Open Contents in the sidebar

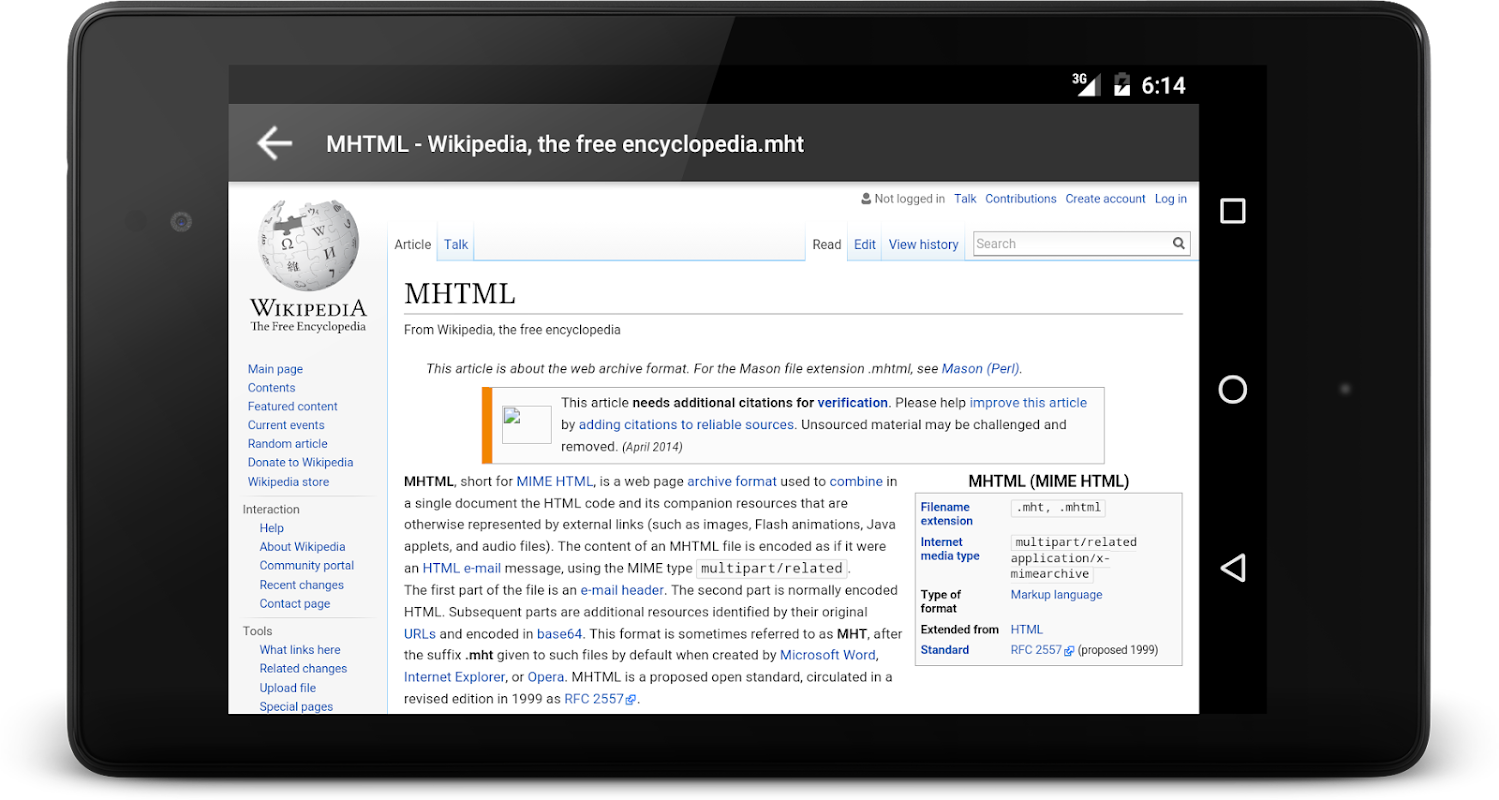point(272,388)
